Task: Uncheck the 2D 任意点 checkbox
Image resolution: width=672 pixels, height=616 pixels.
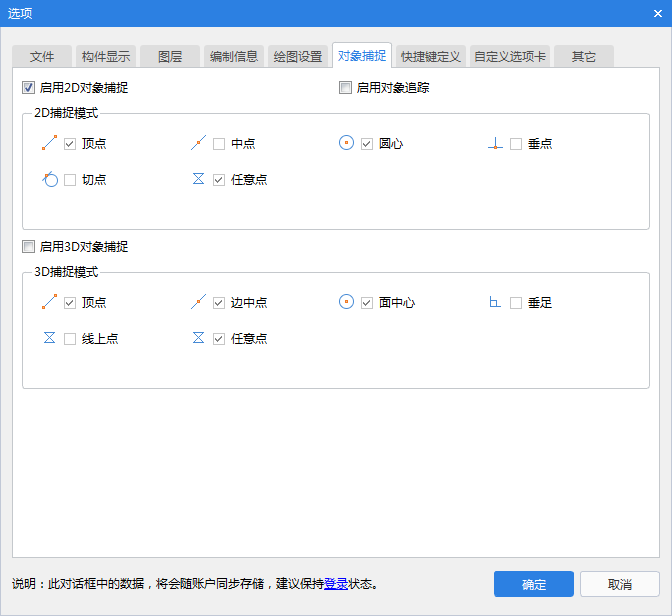Action: [x=219, y=180]
